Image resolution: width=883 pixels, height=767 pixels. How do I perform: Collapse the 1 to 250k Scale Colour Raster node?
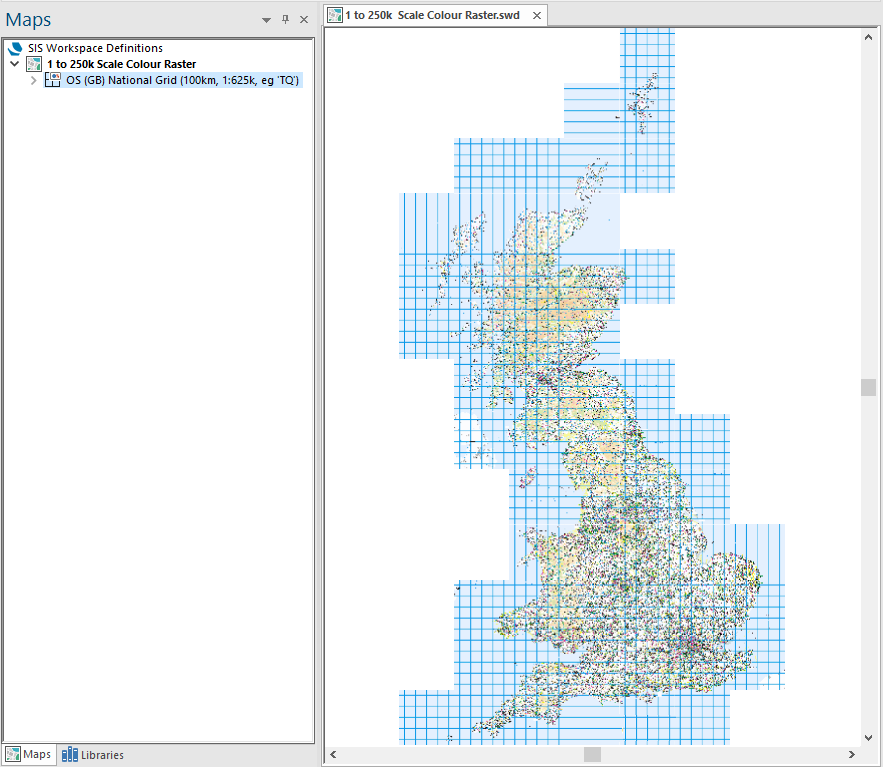coord(15,64)
